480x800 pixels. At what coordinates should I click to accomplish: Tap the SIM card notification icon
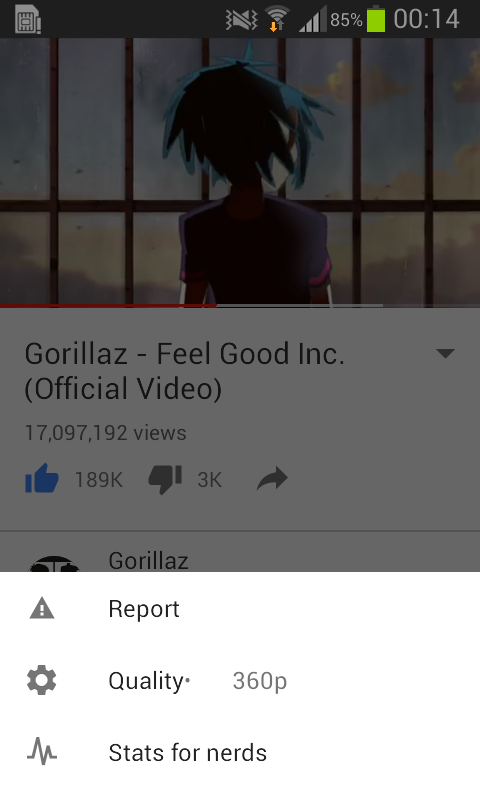pos(28,19)
